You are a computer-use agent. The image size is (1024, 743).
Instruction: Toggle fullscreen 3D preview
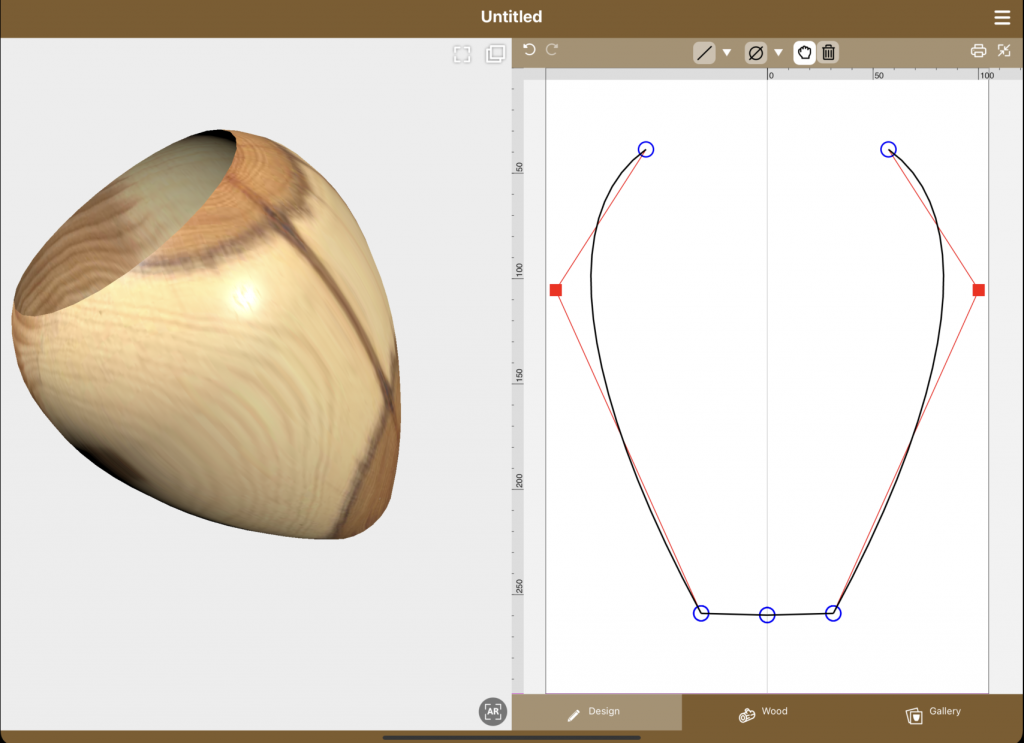coord(462,54)
